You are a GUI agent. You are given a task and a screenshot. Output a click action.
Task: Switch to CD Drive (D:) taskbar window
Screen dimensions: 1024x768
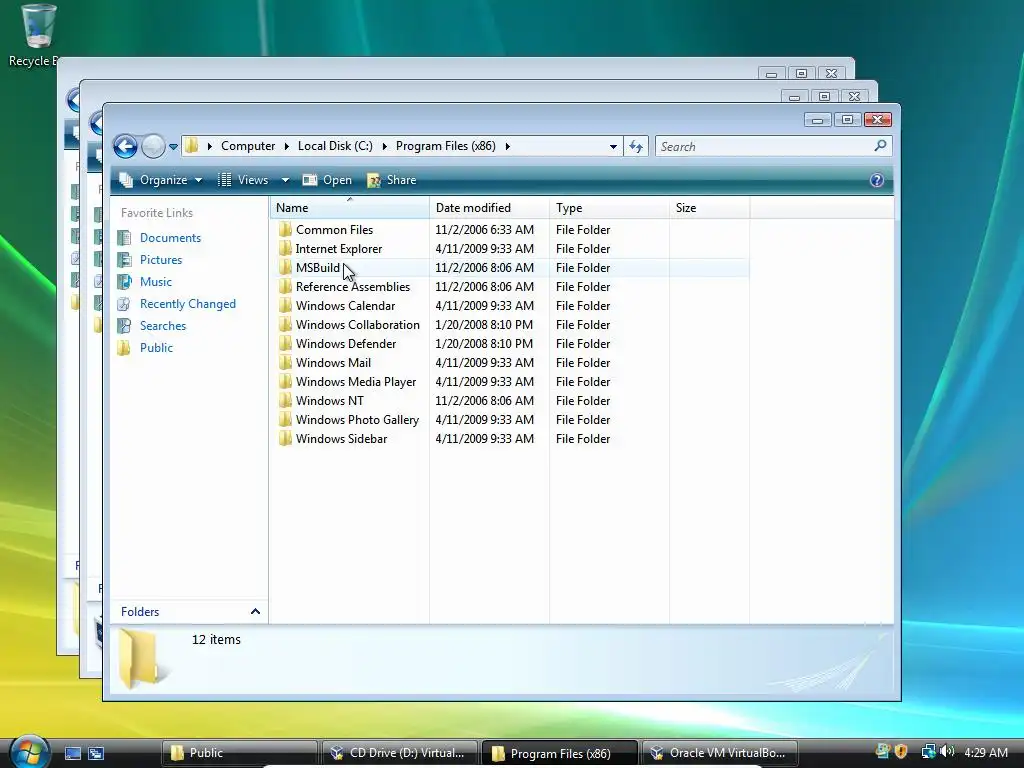[398, 753]
